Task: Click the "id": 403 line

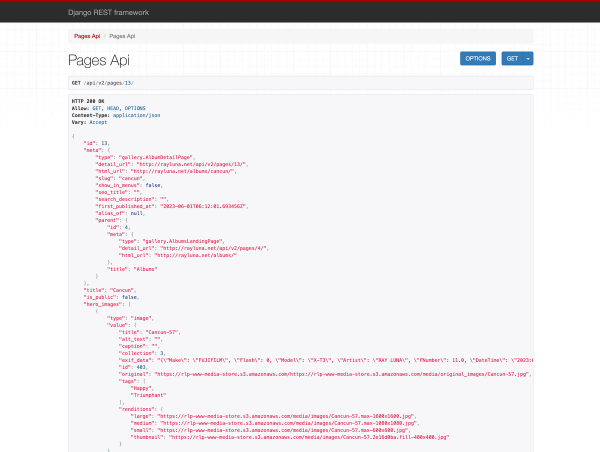Action: [134, 367]
